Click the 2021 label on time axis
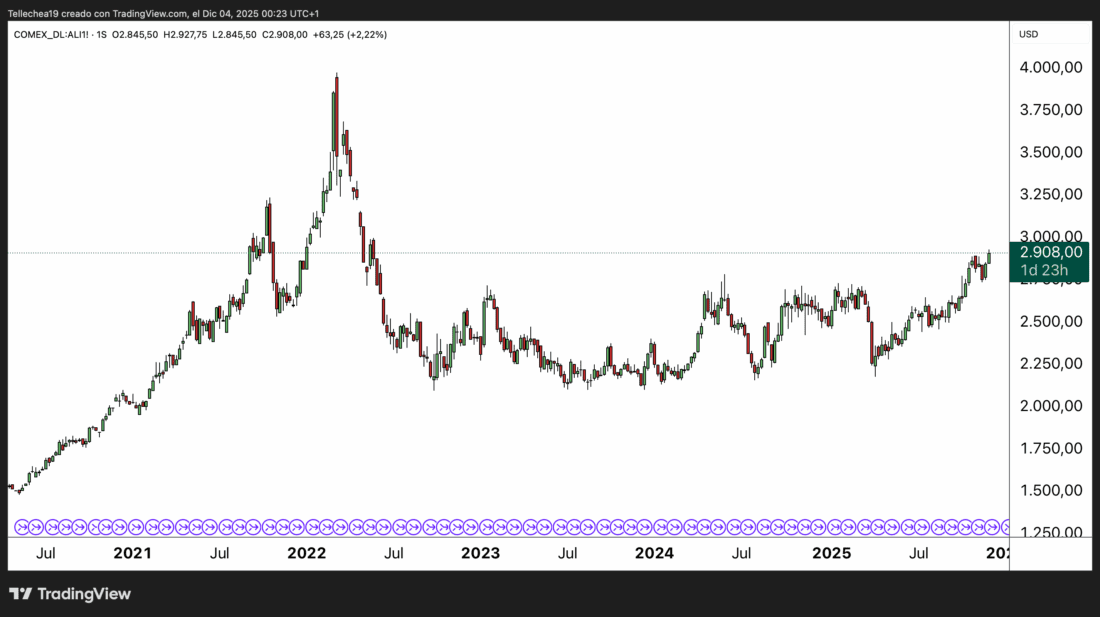The width and height of the screenshot is (1100, 617). [x=132, y=553]
